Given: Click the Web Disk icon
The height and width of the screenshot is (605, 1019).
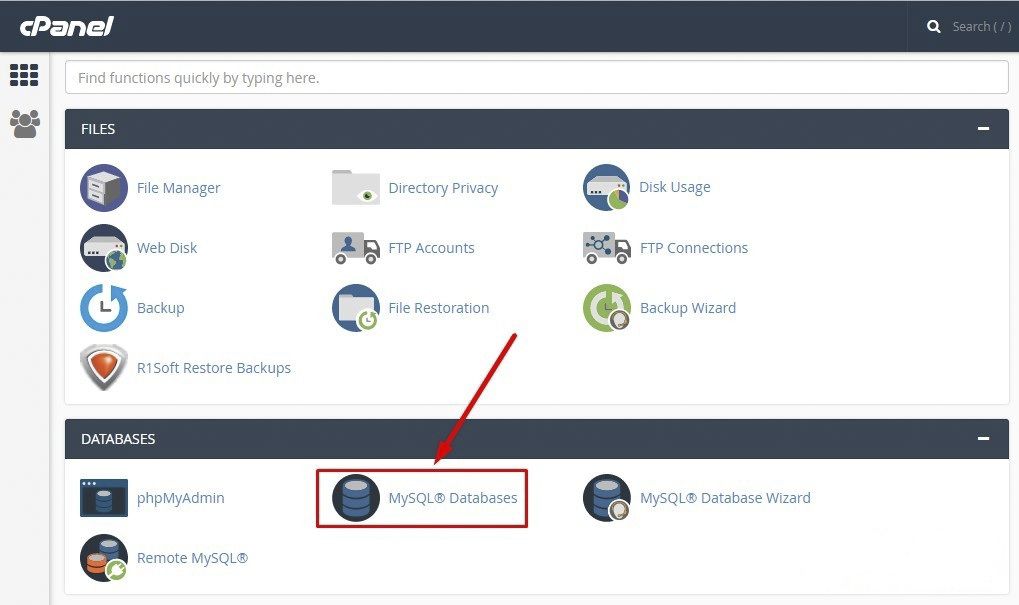Looking at the screenshot, I should [x=104, y=248].
